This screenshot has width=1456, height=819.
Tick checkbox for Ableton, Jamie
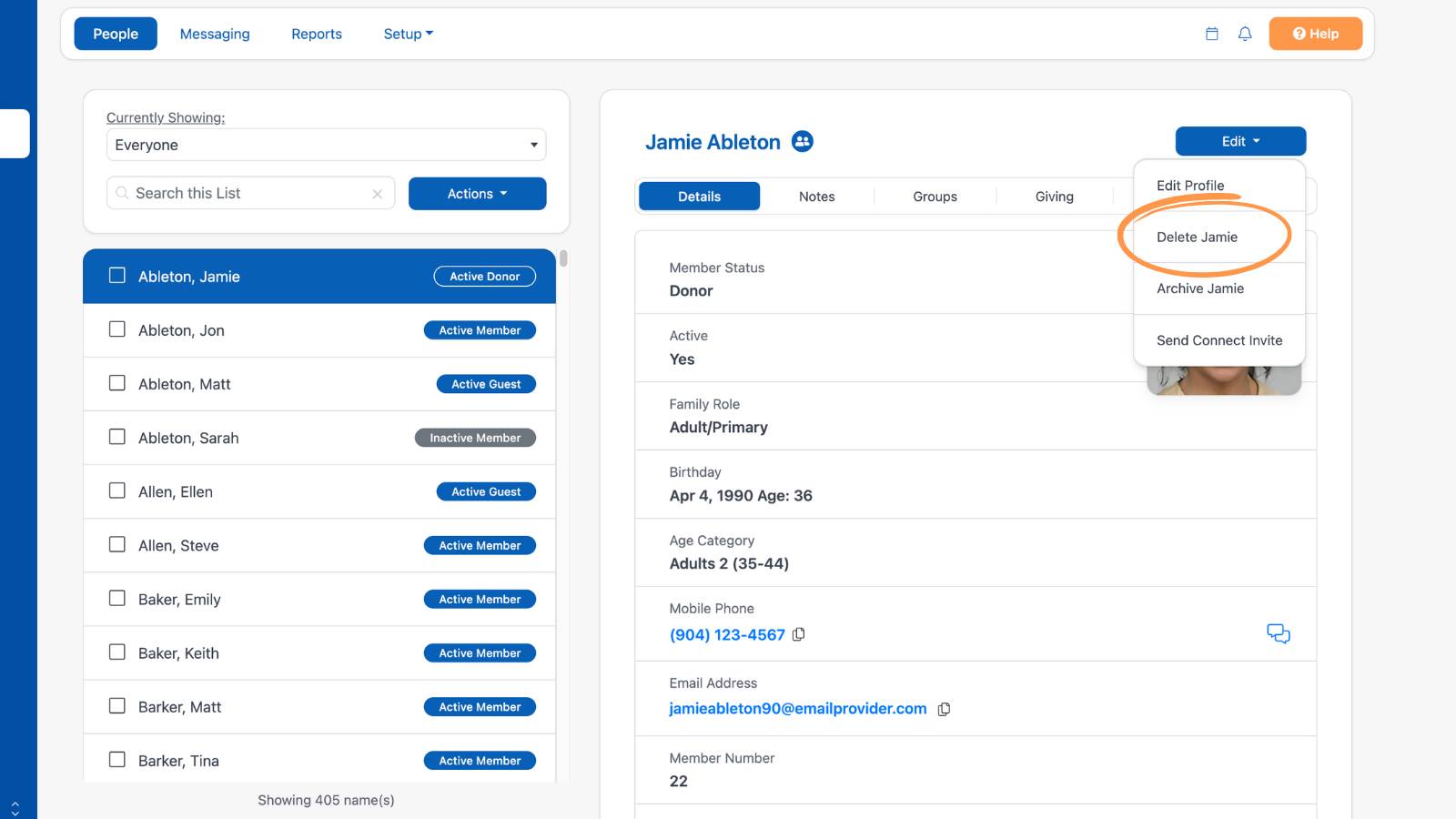click(x=117, y=275)
